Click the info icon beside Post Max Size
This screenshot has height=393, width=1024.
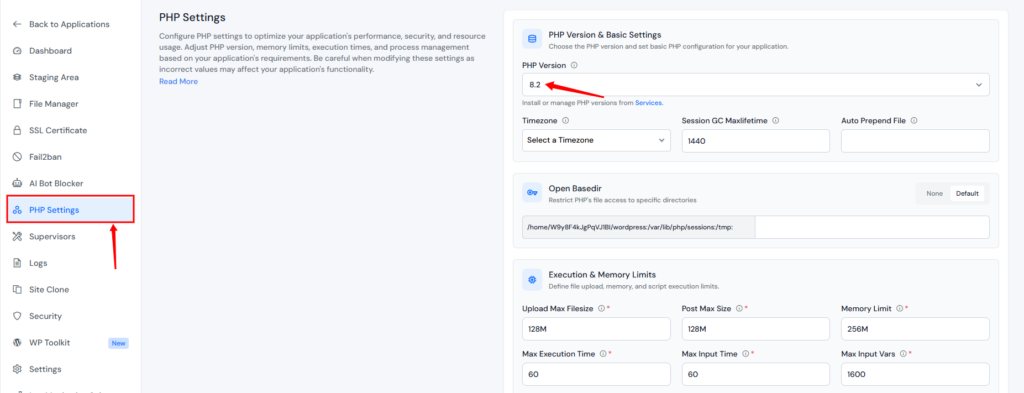click(739, 308)
